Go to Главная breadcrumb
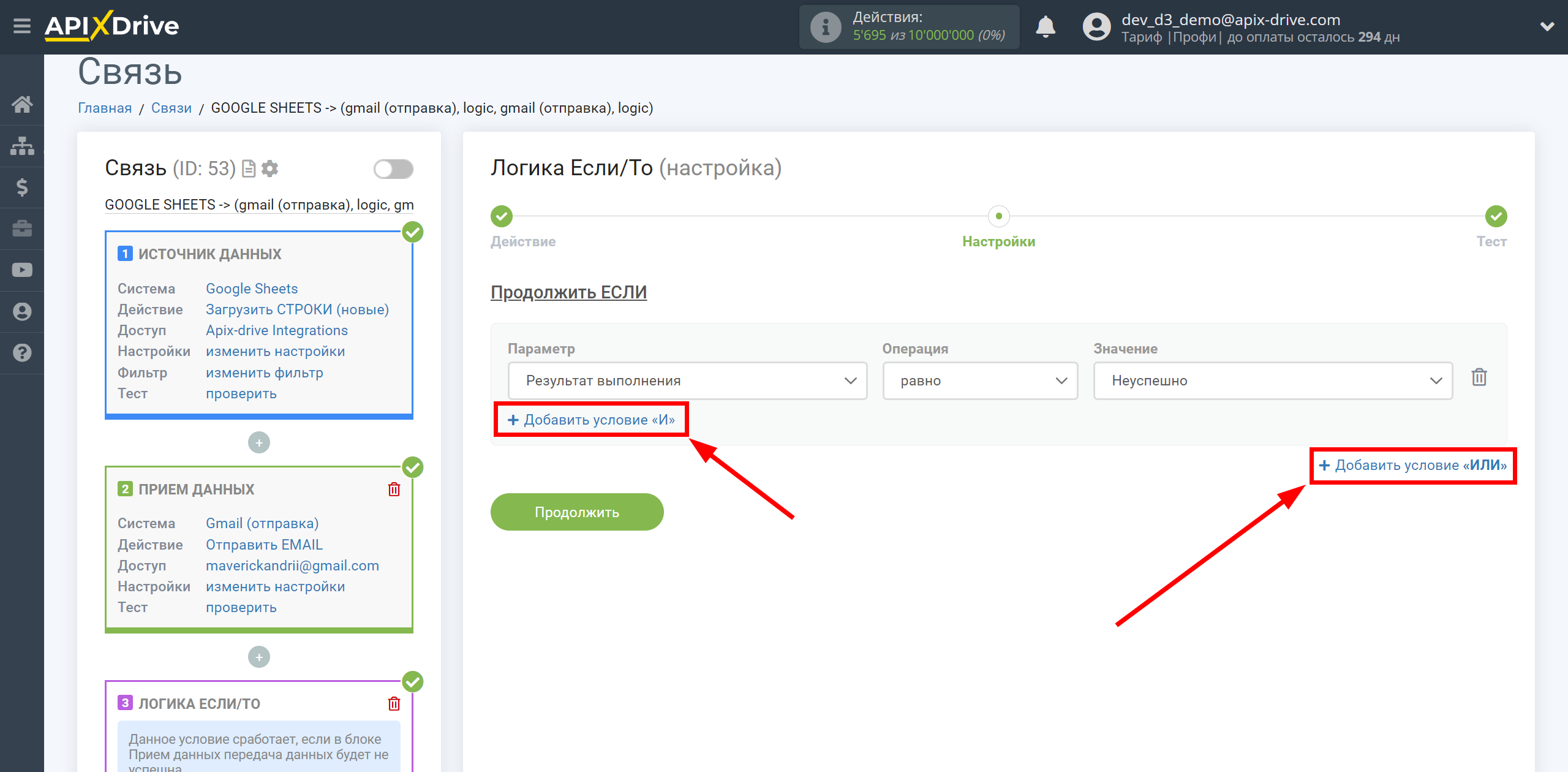This screenshot has height=772, width=1568. pyautogui.click(x=105, y=108)
